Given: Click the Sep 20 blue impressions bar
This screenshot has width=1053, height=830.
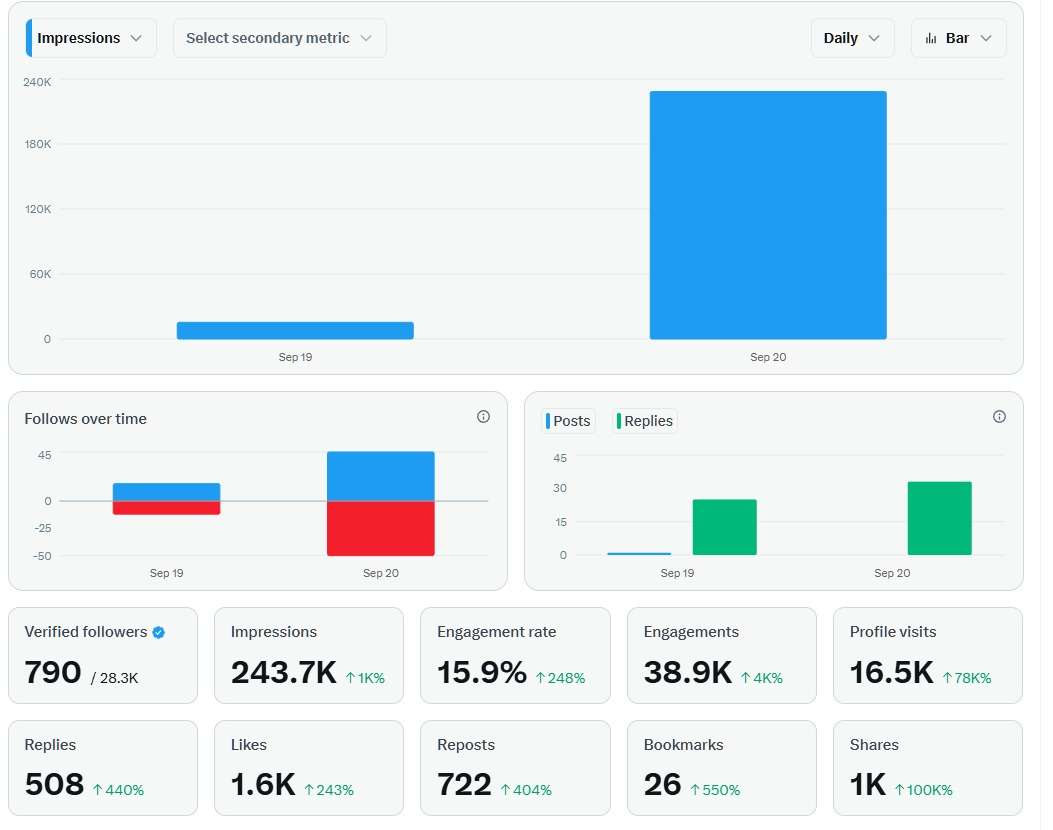Looking at the screenshot, I should point(767,215).
